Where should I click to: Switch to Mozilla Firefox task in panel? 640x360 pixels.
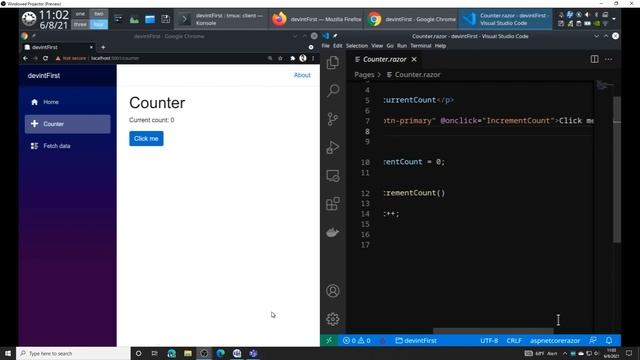(x=316, y=19)
